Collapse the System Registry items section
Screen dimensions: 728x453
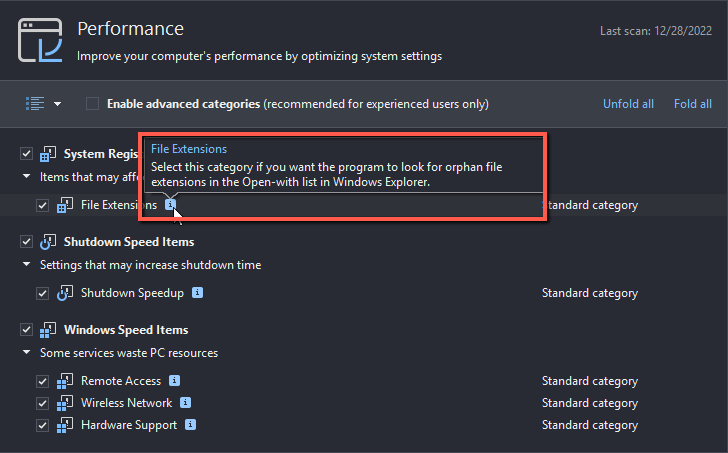(26, 176)
